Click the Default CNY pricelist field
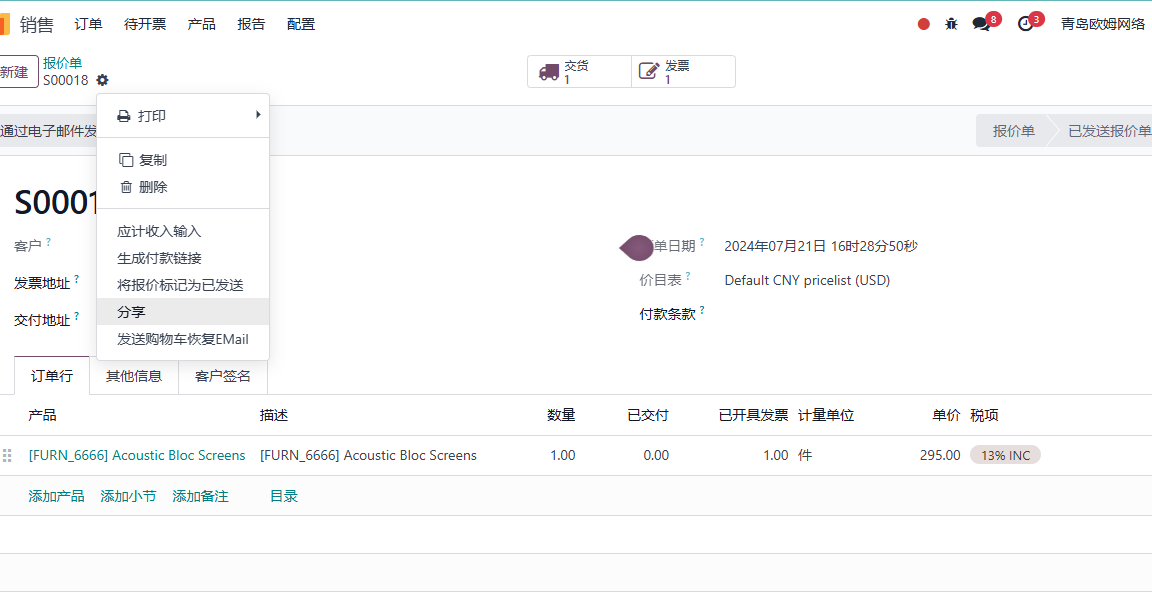1152x601 pixels. point(807,280)
